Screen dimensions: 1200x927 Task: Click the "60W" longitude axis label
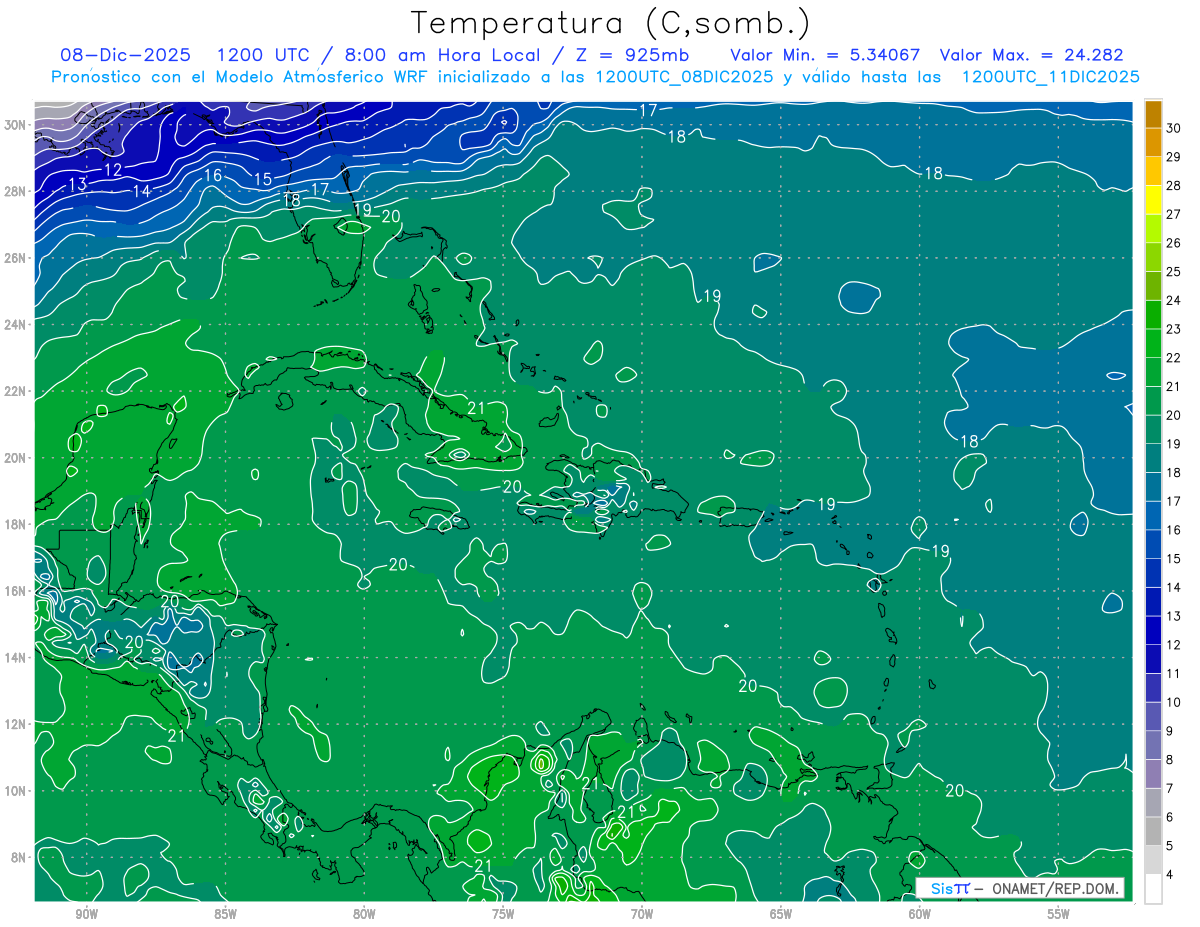coord(920,914)
